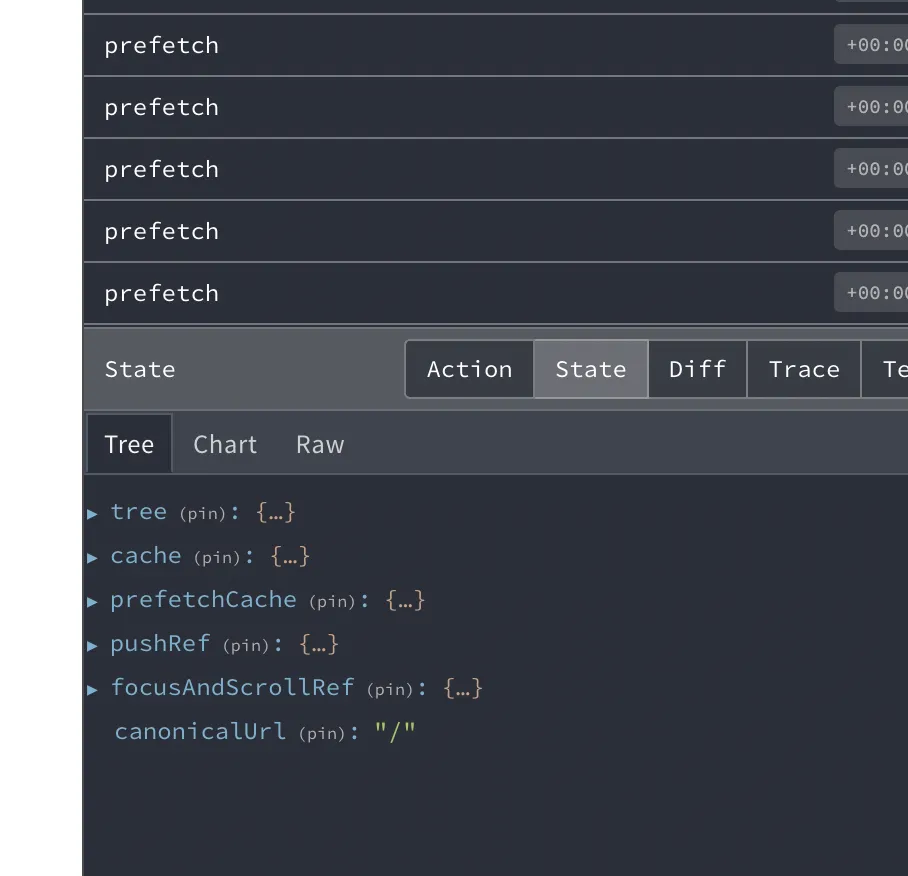Image resolution: width=908 pixels, height=876 pixels.
Task: Pin the pushRef state key
Action: (246, 645)
